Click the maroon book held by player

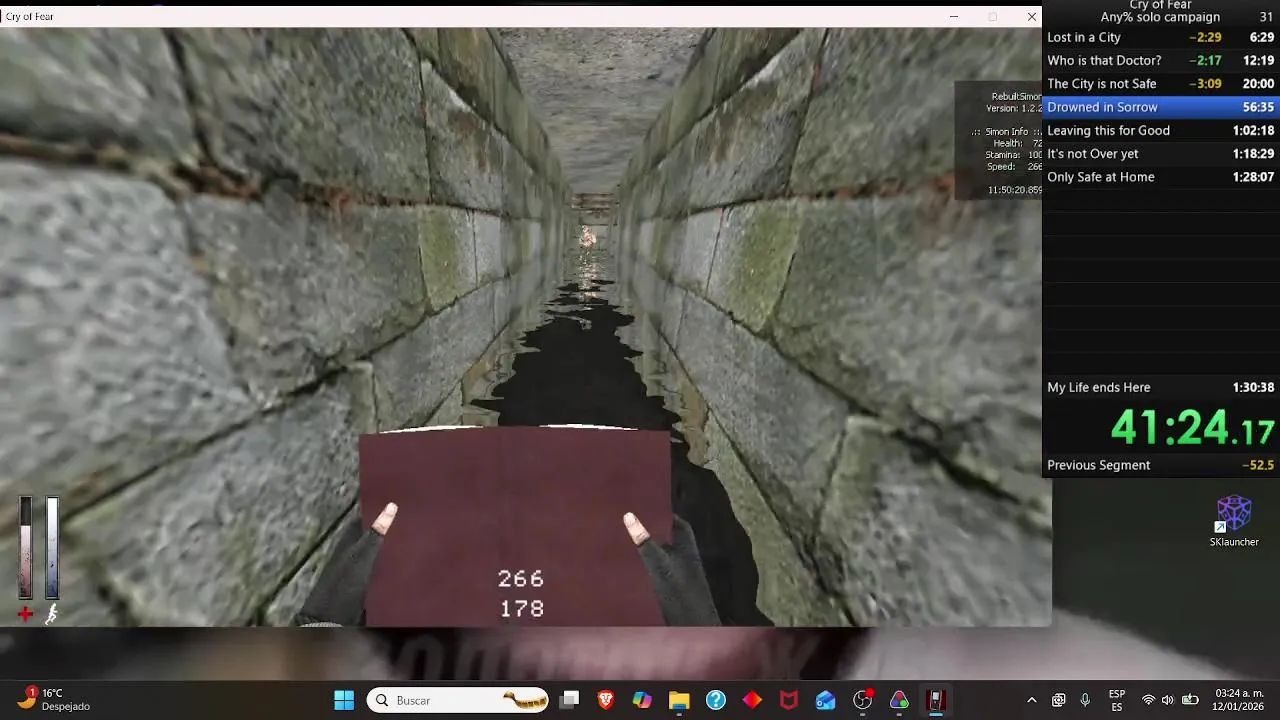[x=515, y=525]
